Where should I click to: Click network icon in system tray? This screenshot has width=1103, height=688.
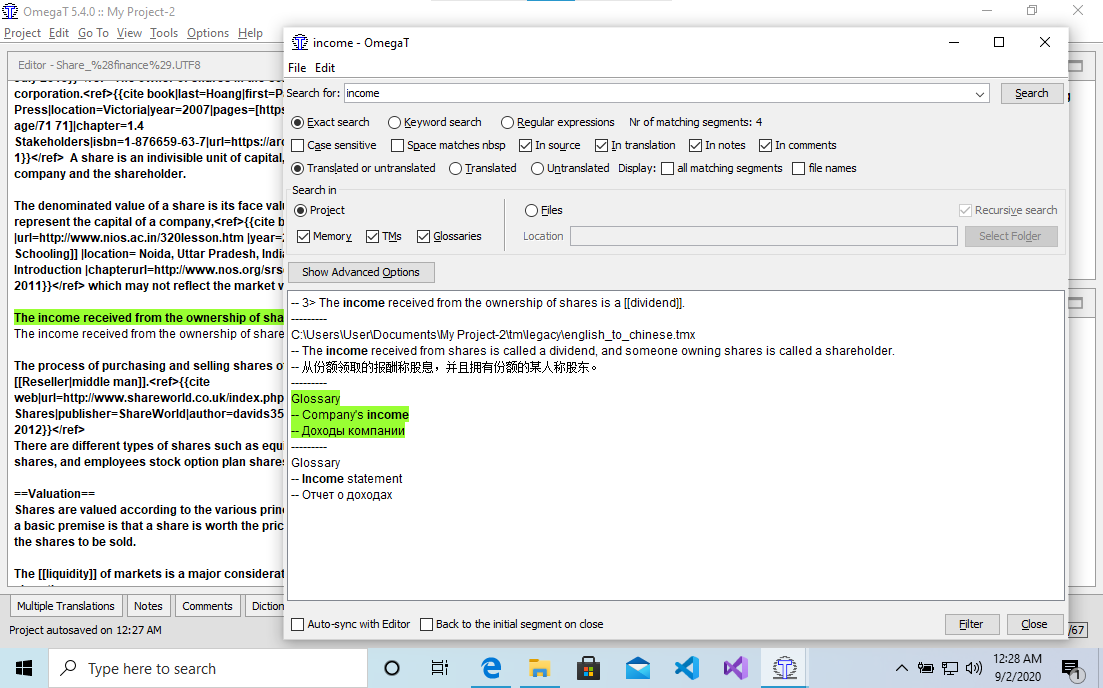click(950, 668)
